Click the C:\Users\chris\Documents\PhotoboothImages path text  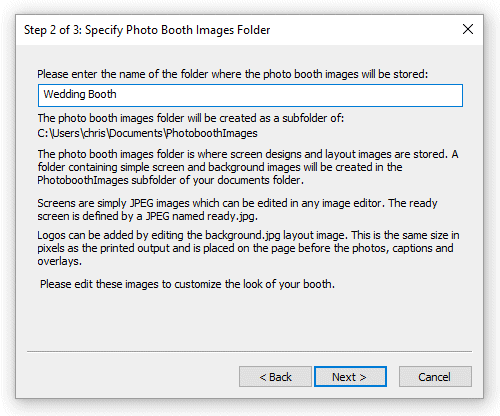[x=147, y=133]
